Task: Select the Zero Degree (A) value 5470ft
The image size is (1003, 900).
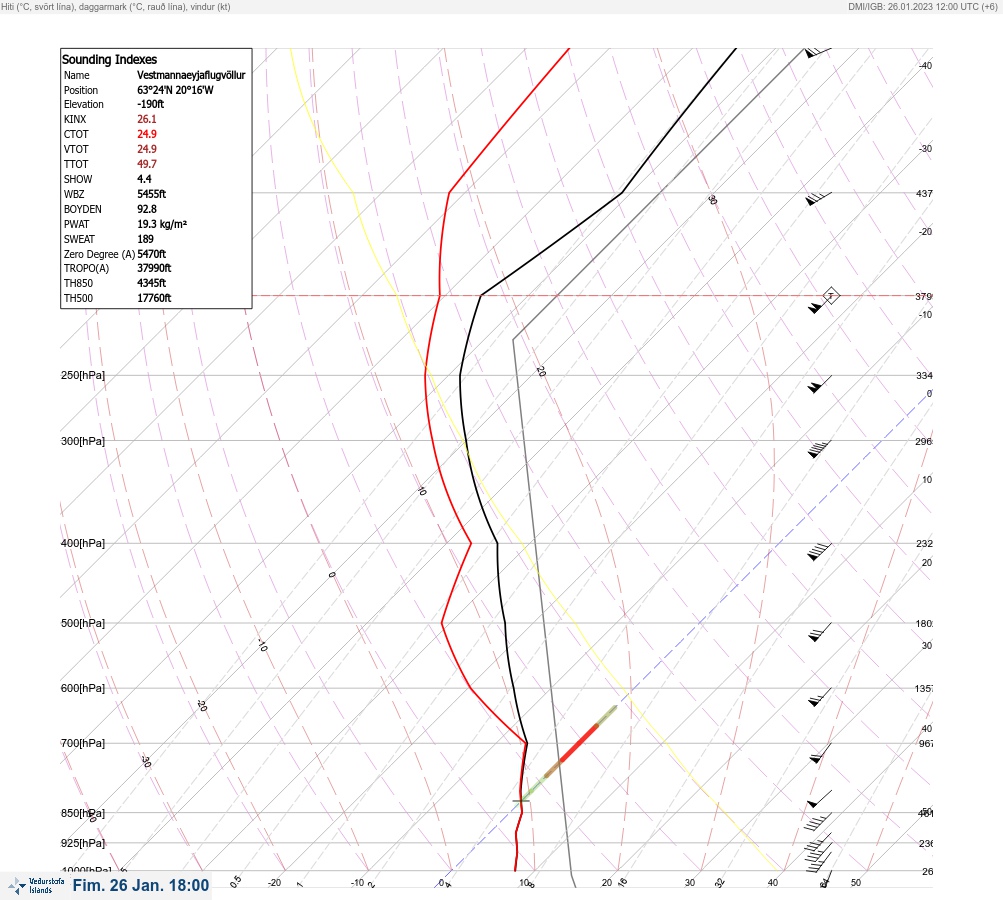Action: click(x=152, y=254)
